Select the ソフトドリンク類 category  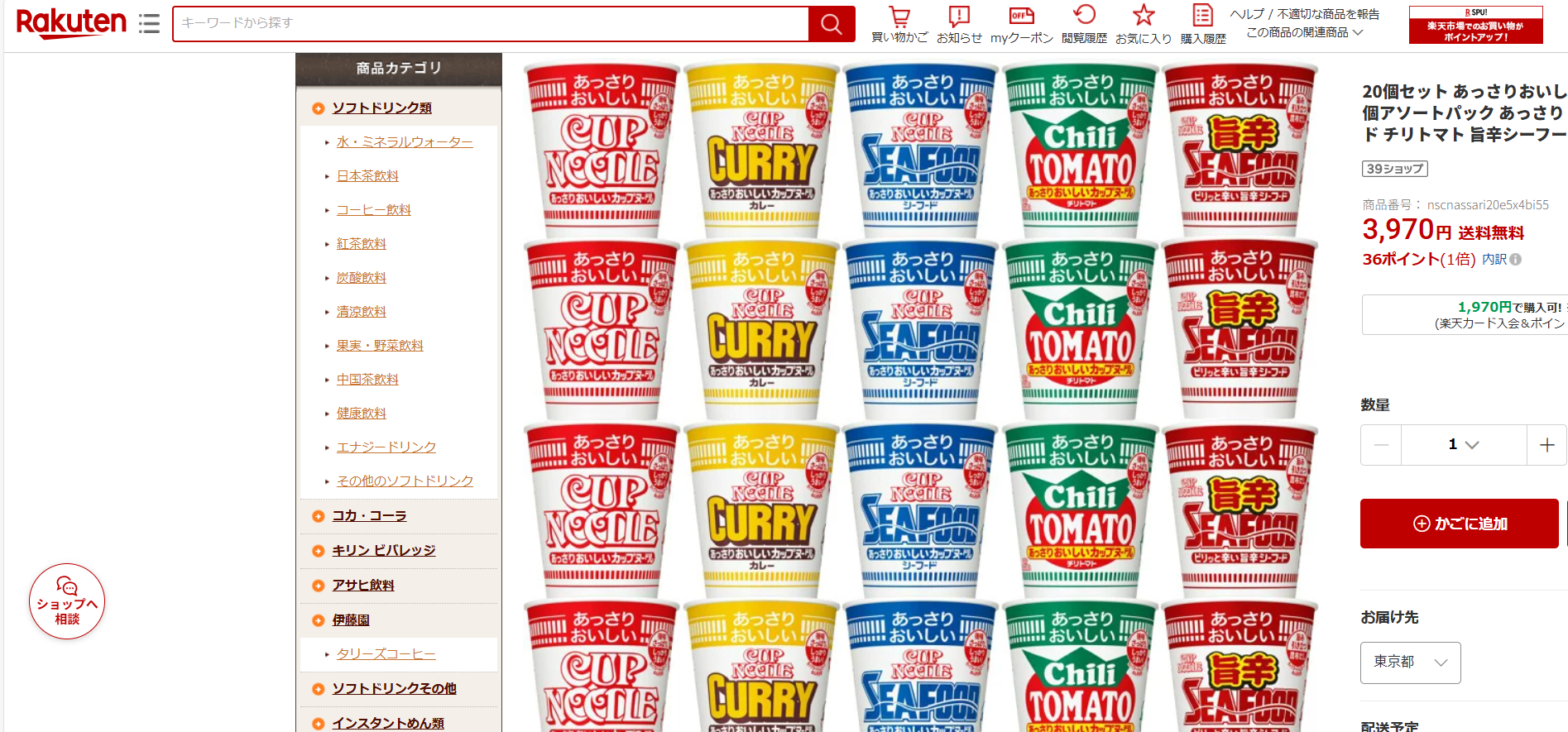coord(381,108)
